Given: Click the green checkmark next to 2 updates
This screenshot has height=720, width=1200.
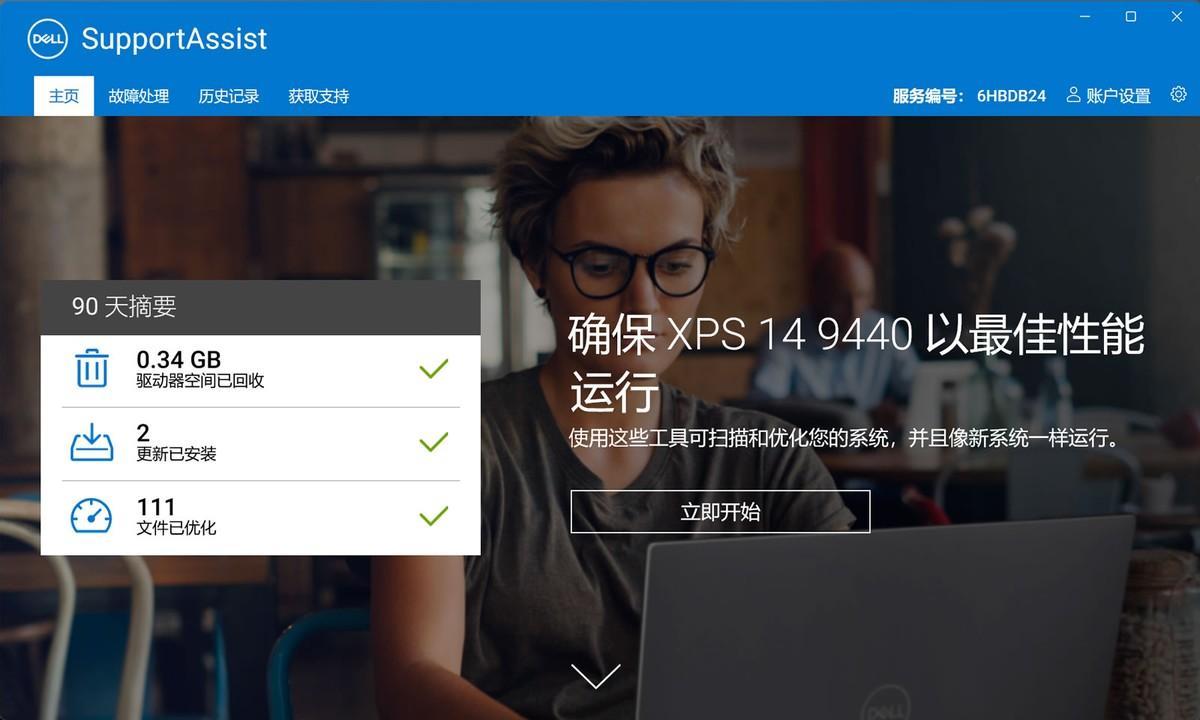Looking at the screenshot, I should tap(433, 442).
